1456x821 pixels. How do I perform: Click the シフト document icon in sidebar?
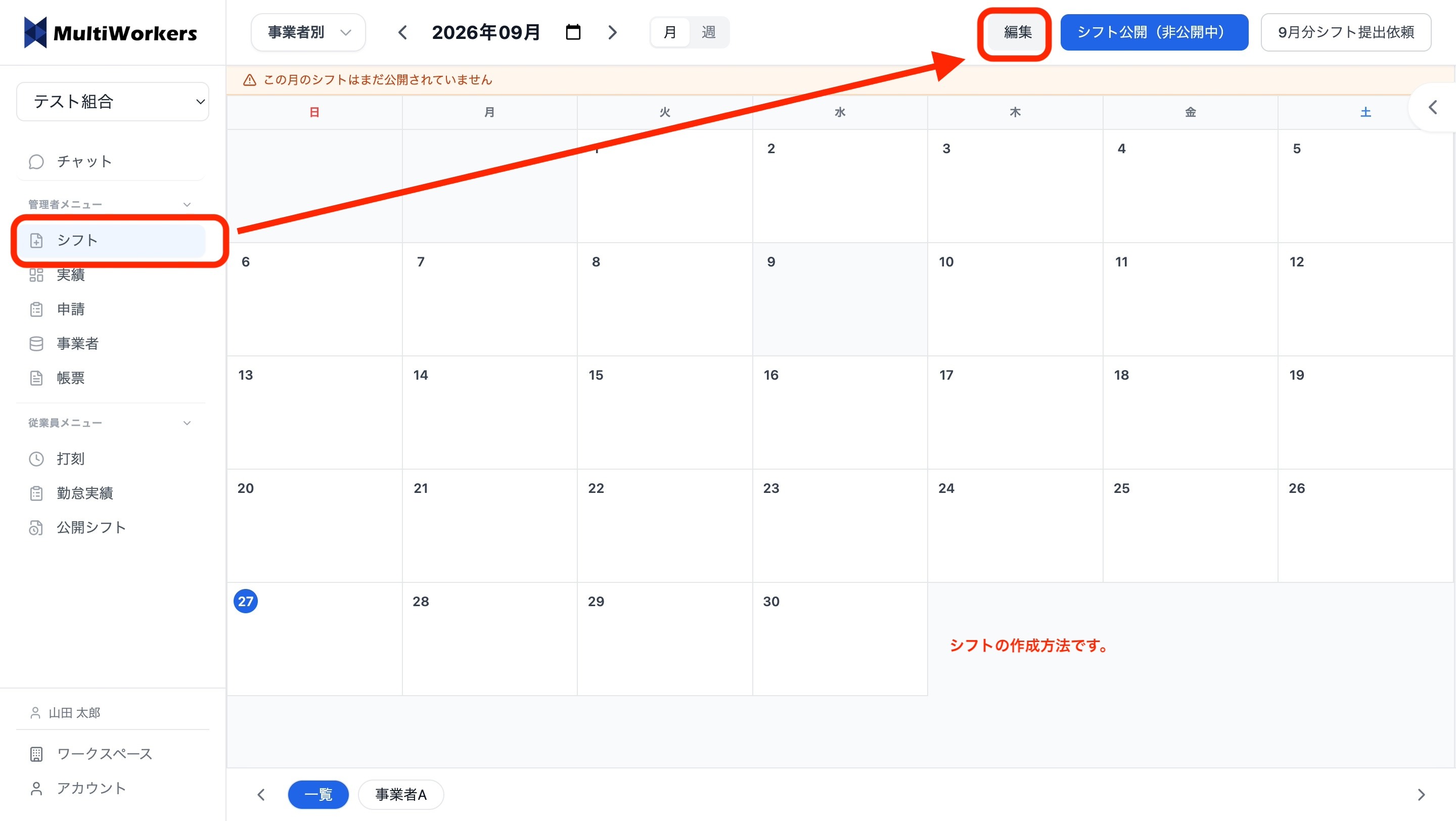pos(36,241)
